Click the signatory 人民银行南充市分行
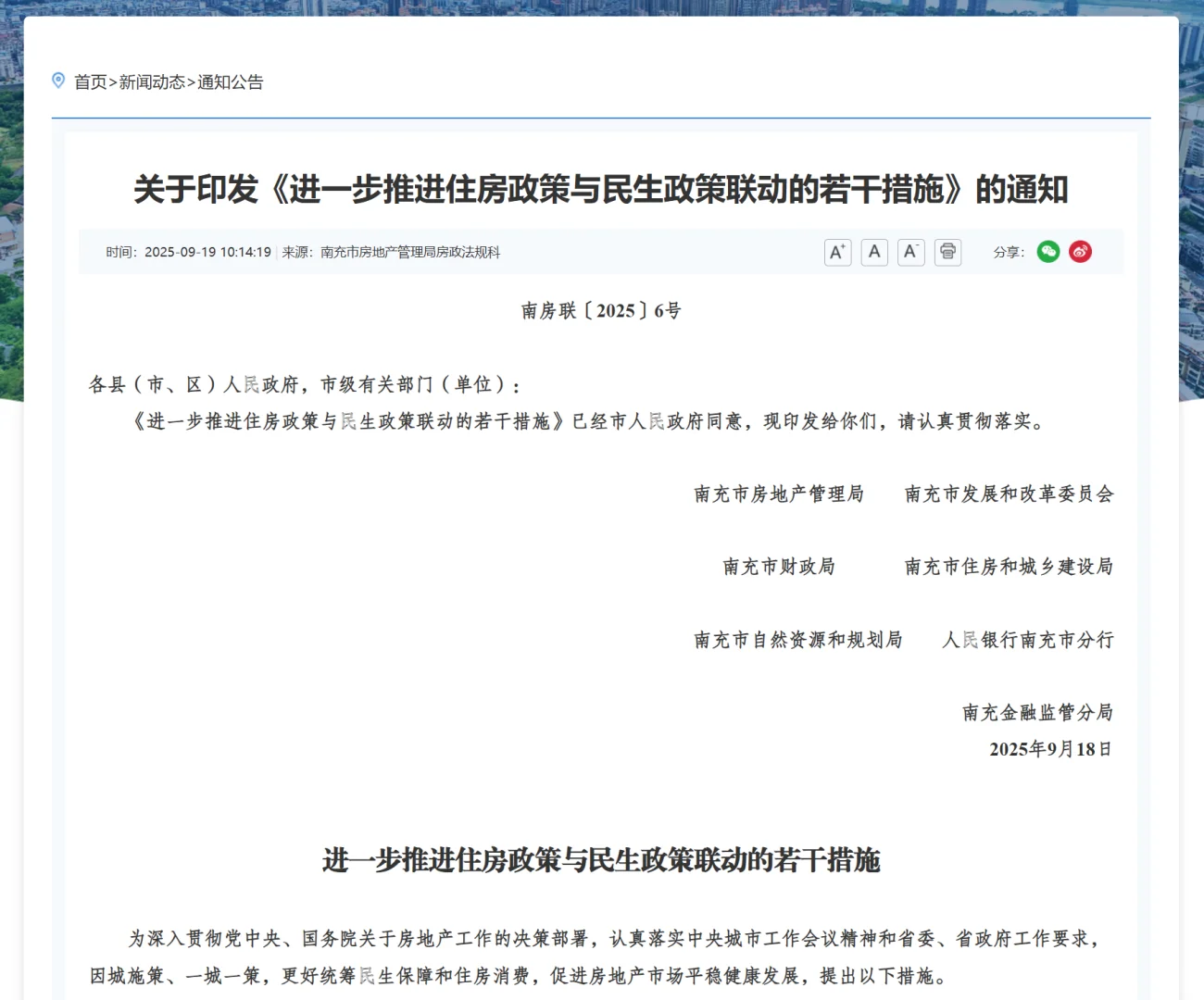1204x1000 pixels. coord(1028,640)
